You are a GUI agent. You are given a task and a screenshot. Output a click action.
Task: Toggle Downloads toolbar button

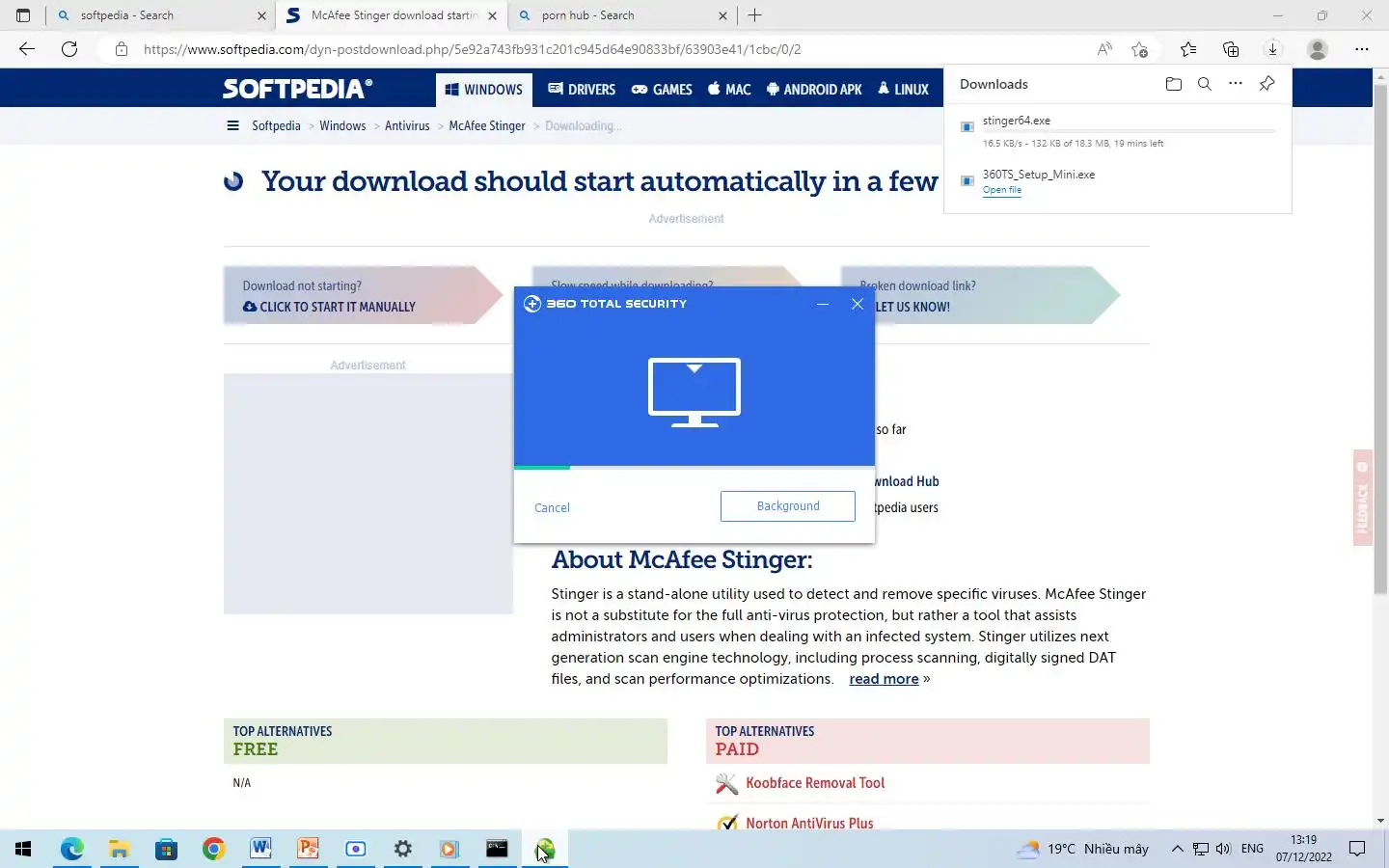click(x=1273, y=49)
